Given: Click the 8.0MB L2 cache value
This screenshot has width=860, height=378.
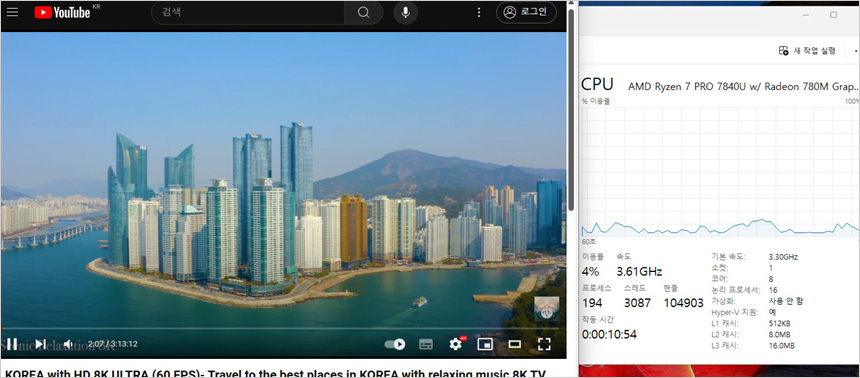Looking at the screenshot, I should pos(780,334).
